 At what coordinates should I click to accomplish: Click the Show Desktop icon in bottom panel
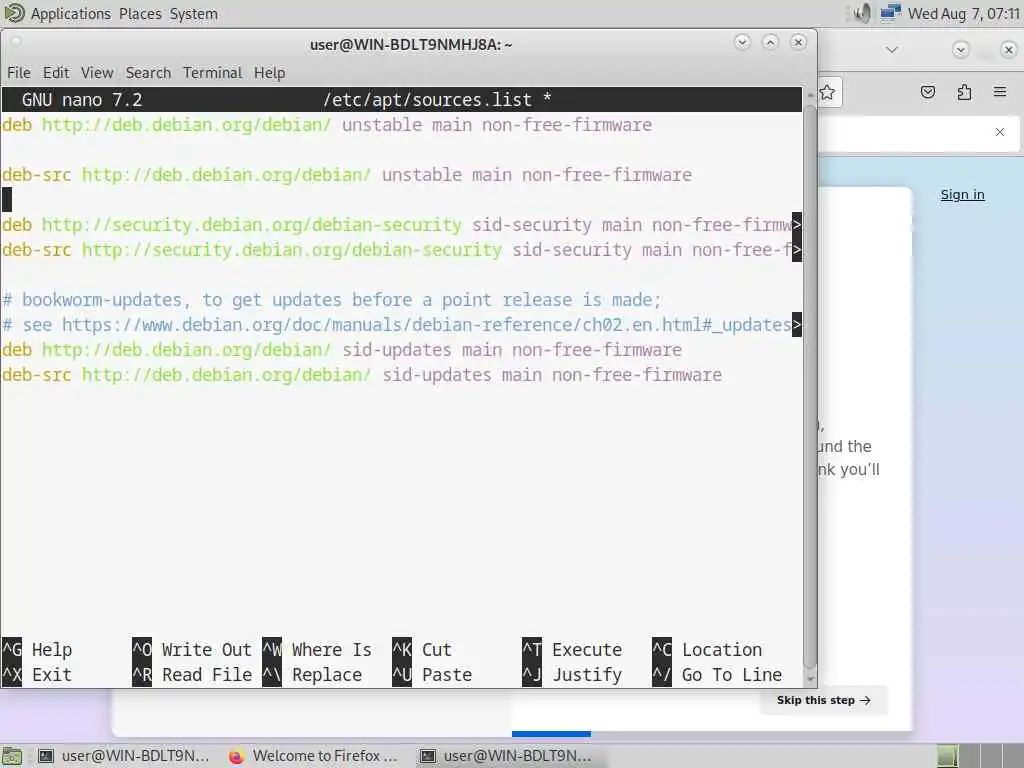click(12, 756)
